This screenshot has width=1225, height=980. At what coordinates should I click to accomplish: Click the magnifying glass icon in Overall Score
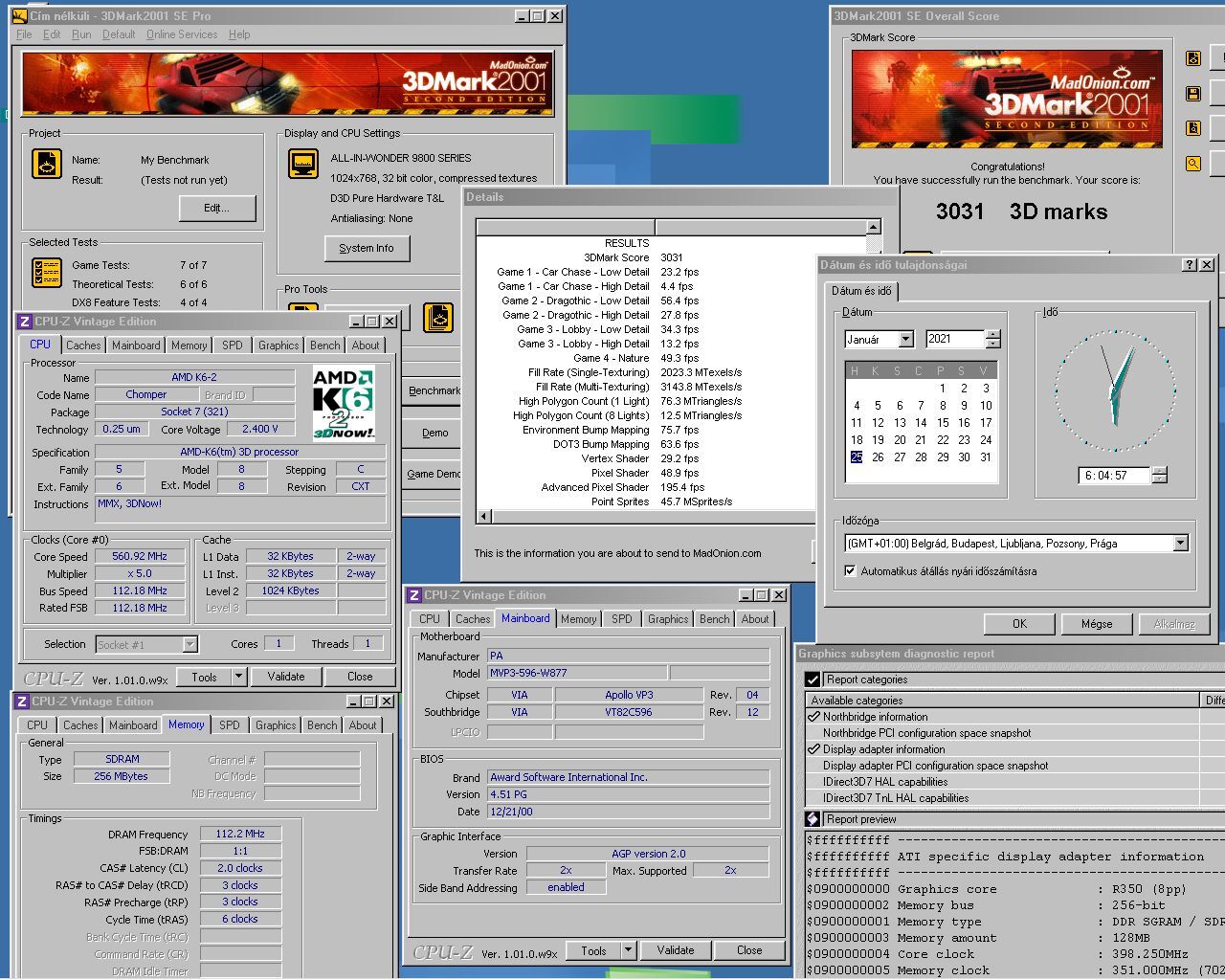pyautogui.click(x=1193, y=164)
